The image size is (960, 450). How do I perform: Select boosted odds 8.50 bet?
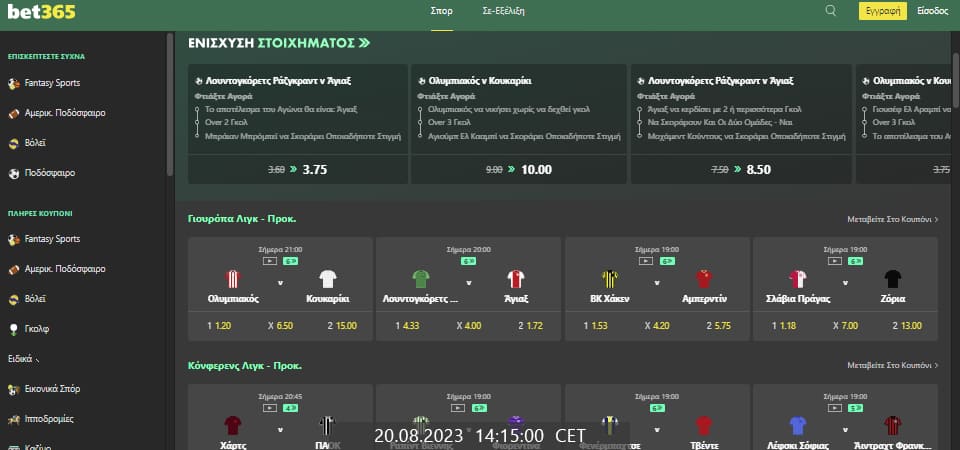[741, 170]
